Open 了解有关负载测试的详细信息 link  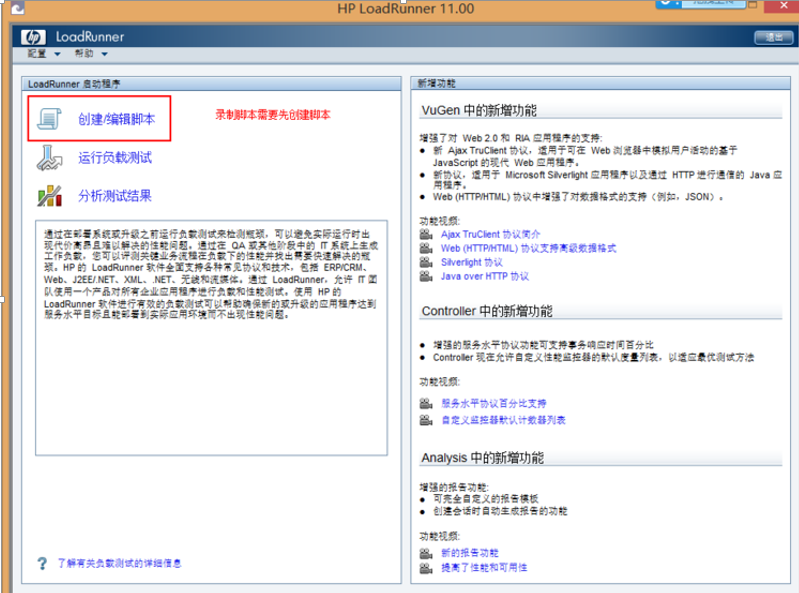point(119,563)
